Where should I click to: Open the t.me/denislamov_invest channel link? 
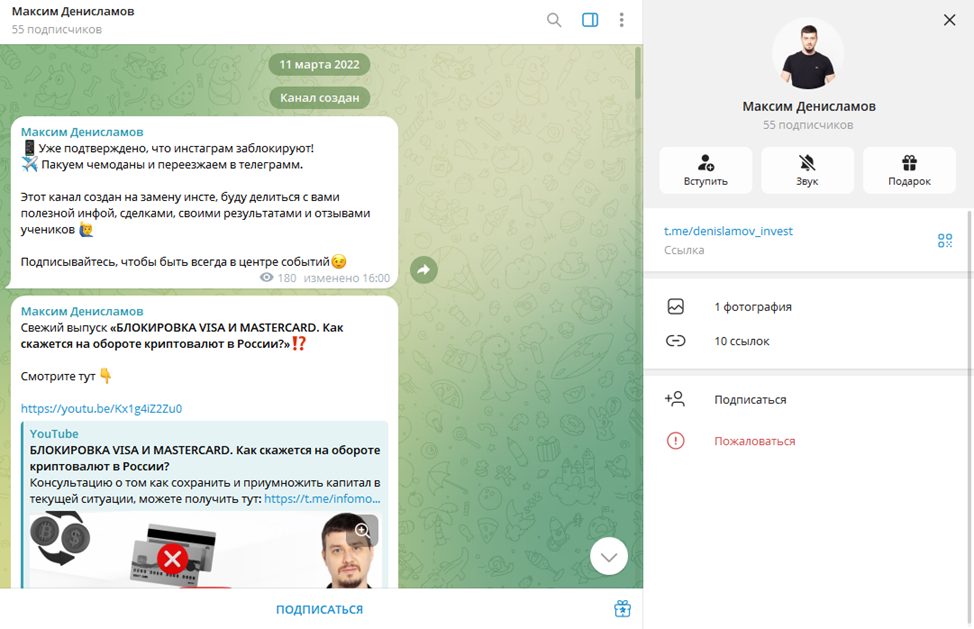pos(728,231)
